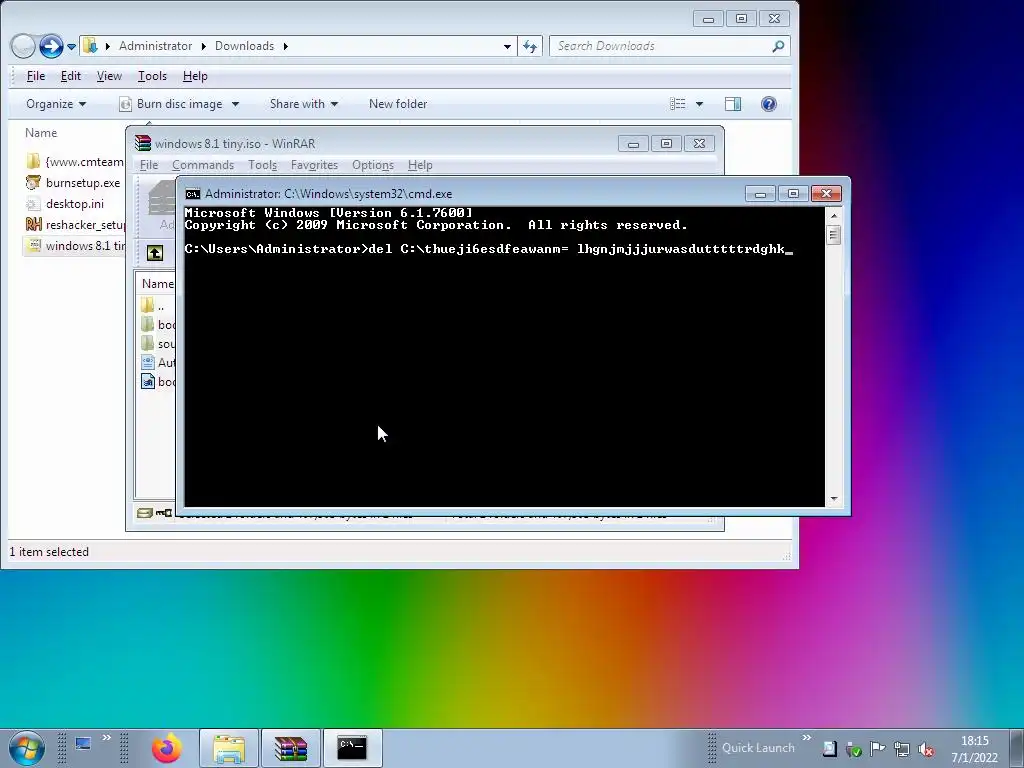The height and width of the screenshot is (768, 1024).
Task: Switch to Windows Explorer taskbar button
Action: click(x=229, y=748)
